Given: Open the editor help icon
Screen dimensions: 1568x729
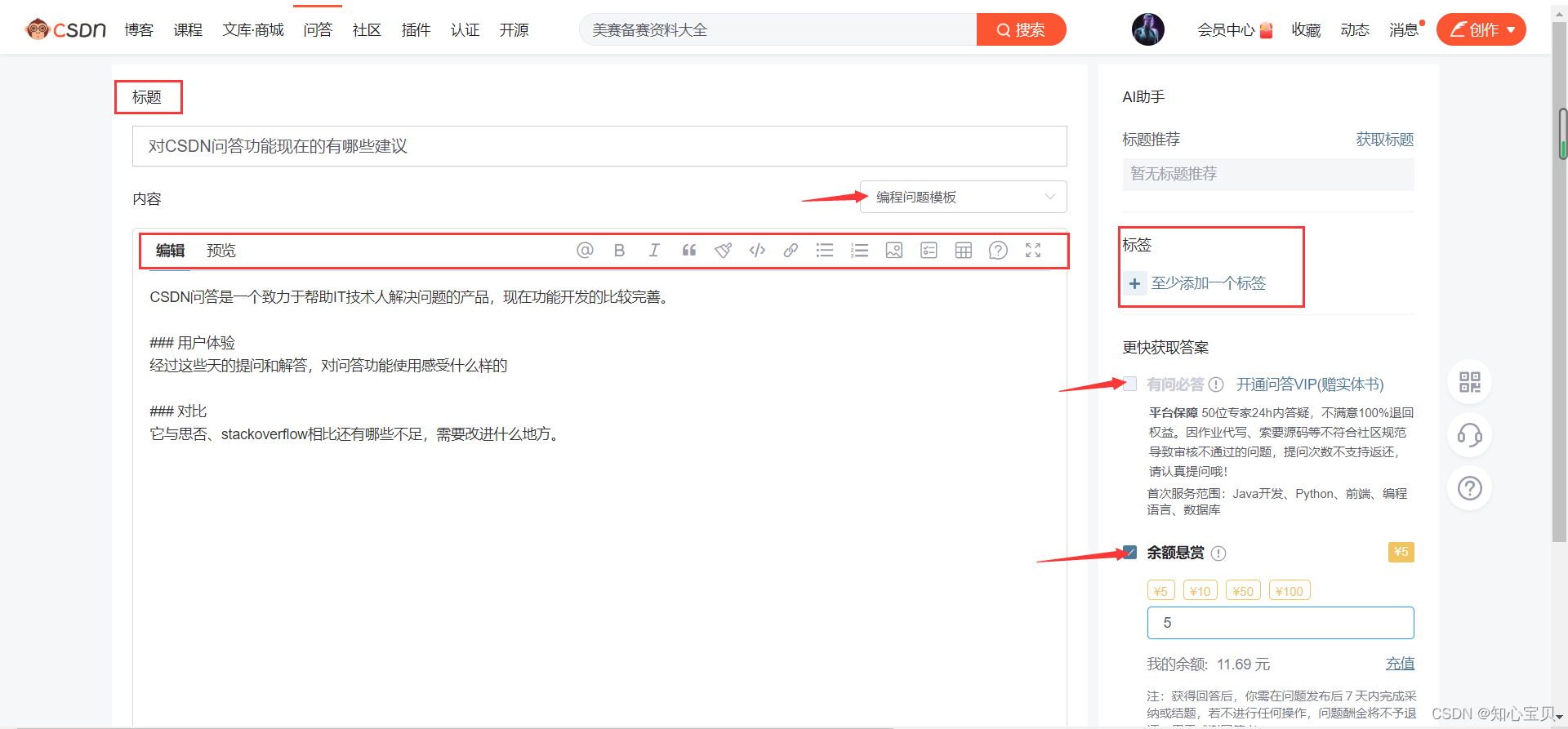Looking at the screenshot, I should click(x=998, y=251).
